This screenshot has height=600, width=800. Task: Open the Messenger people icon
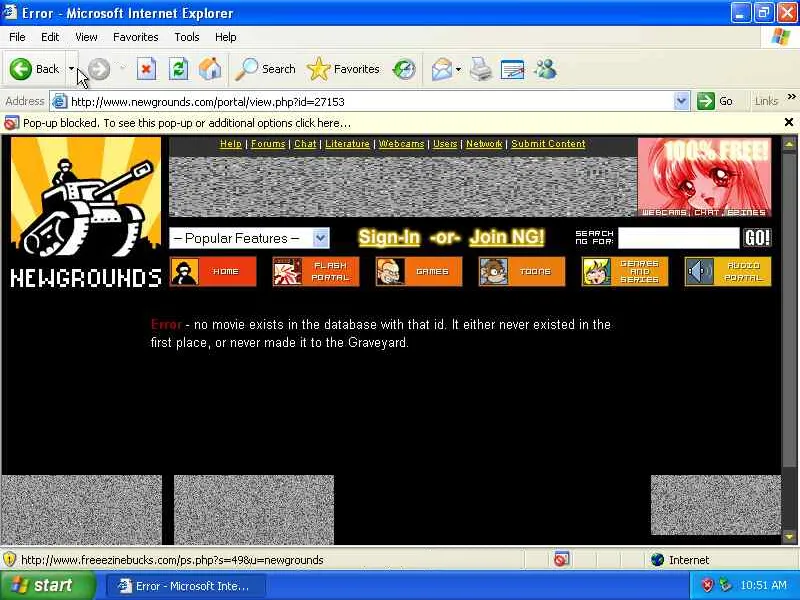545,69
